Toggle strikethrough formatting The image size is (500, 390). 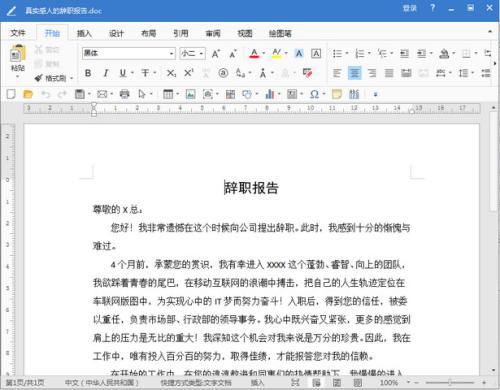[x=145, y=73]
